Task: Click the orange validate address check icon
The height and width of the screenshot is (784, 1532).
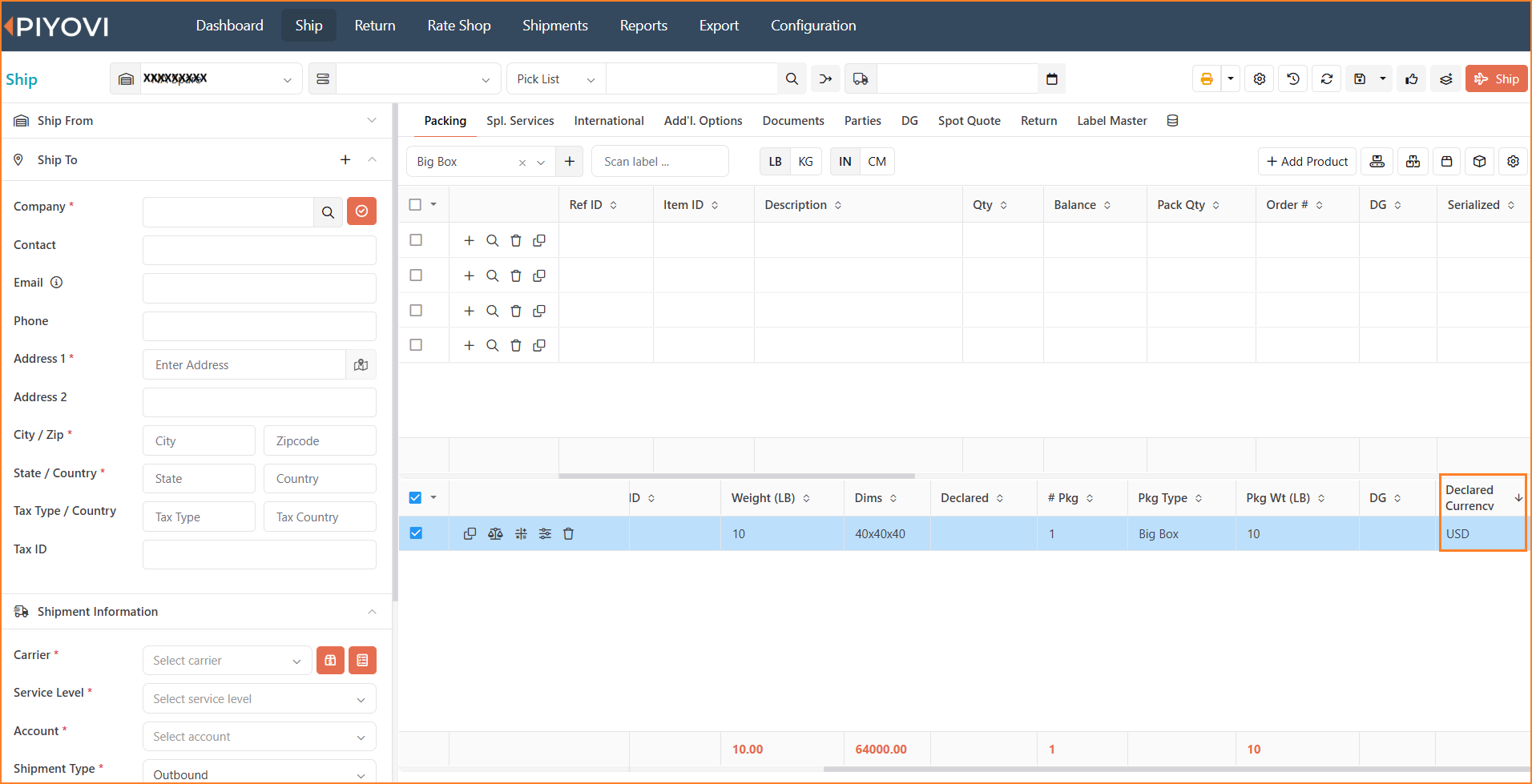Action: [x=361, y=211]
